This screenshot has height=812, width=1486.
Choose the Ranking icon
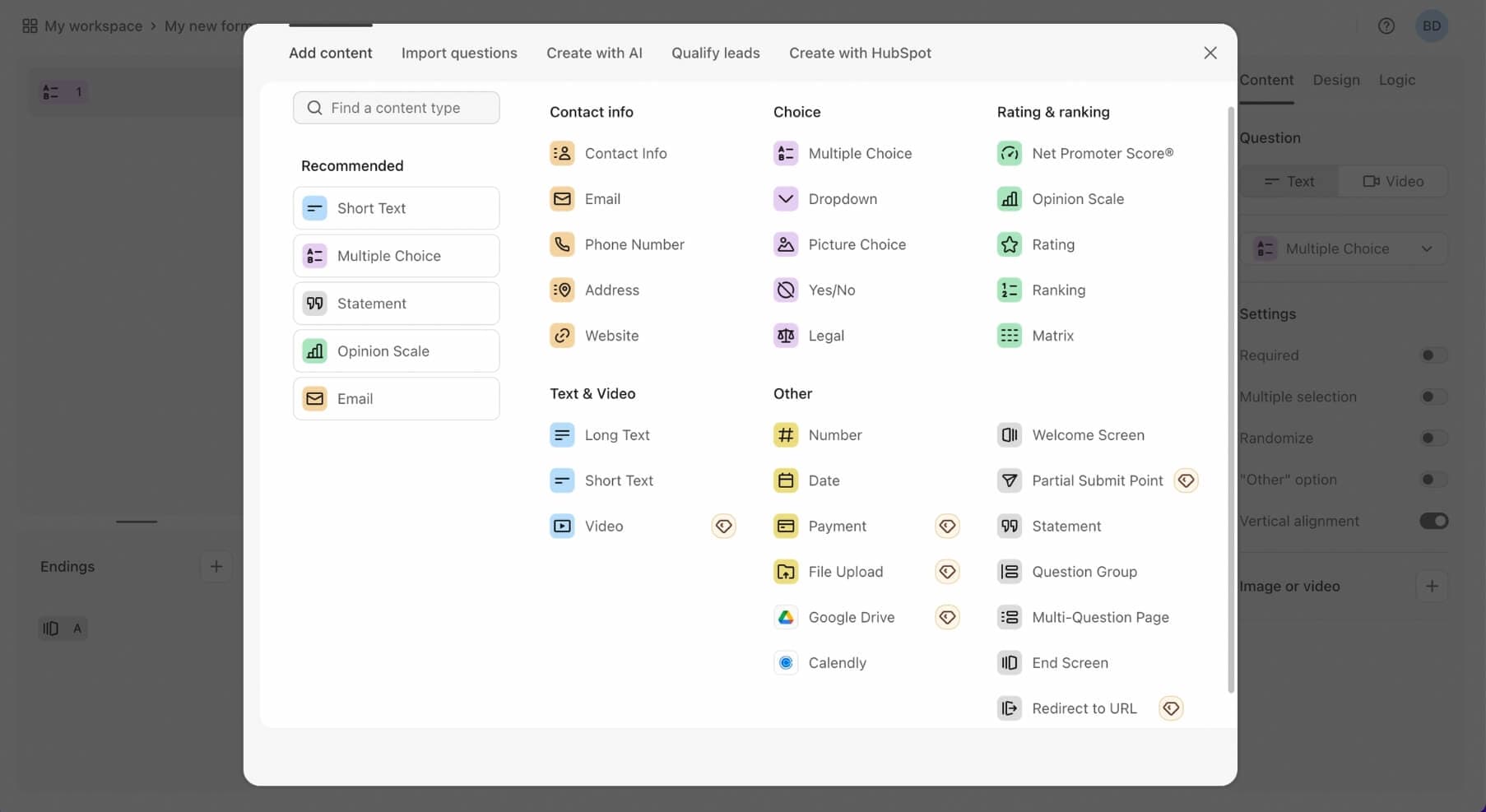[x=1009, y=290]
